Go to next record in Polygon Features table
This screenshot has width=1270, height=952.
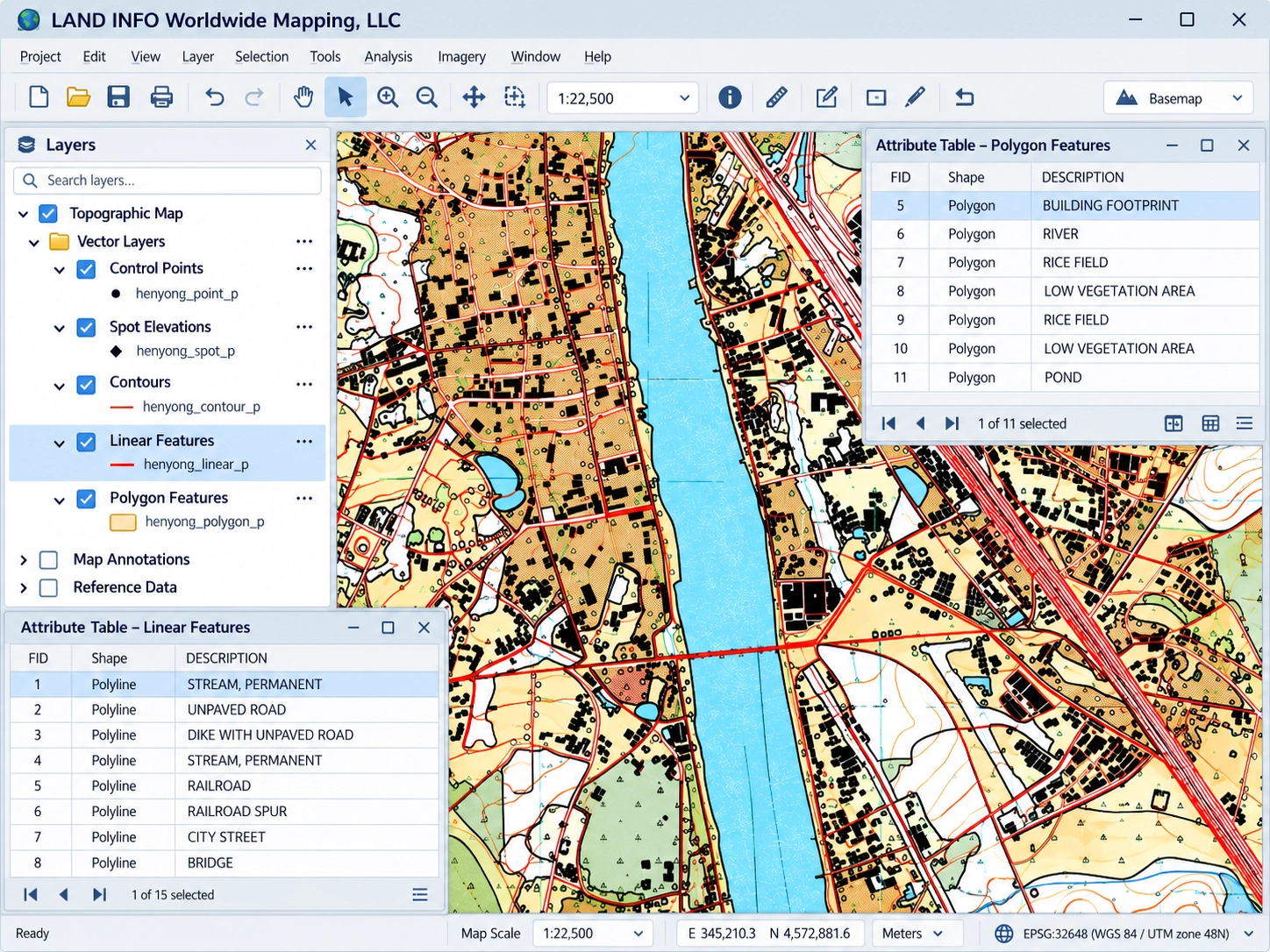click(952, 423)
